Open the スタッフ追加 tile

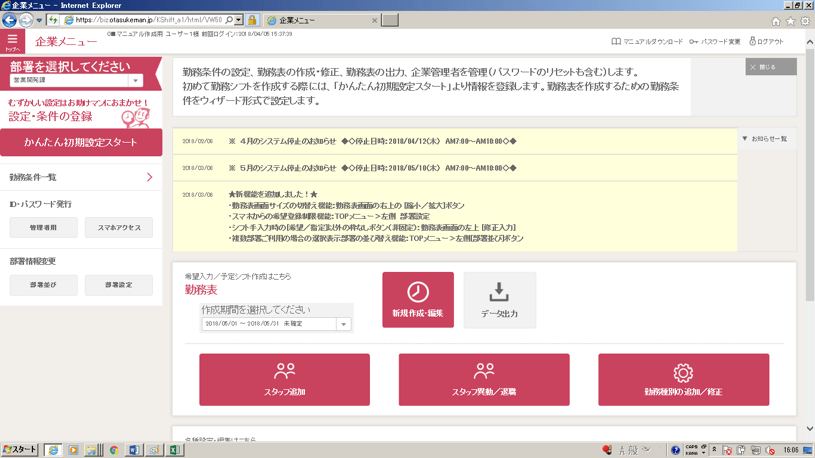coord(284,379)
